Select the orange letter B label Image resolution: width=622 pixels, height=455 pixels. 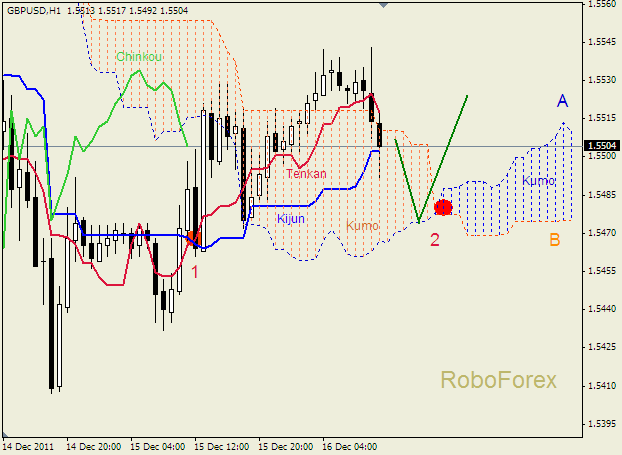pos(555,240)
